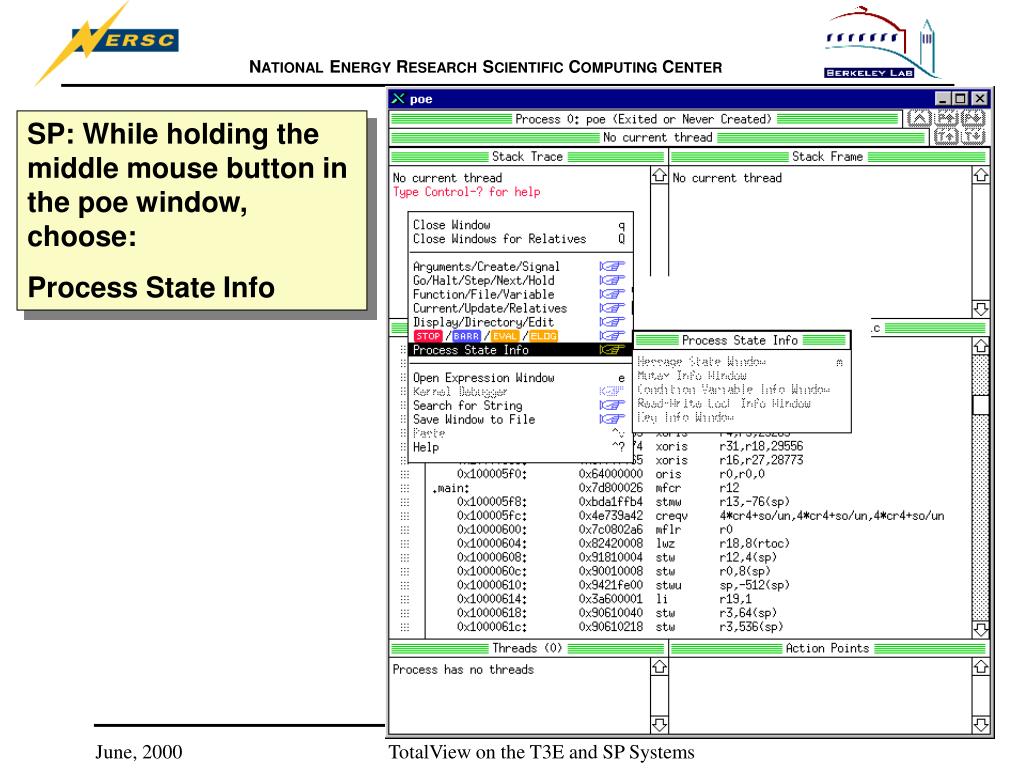Click the "June, 2000" footer text
This screenshot has width=1024, height=768.
click(139, 752)
